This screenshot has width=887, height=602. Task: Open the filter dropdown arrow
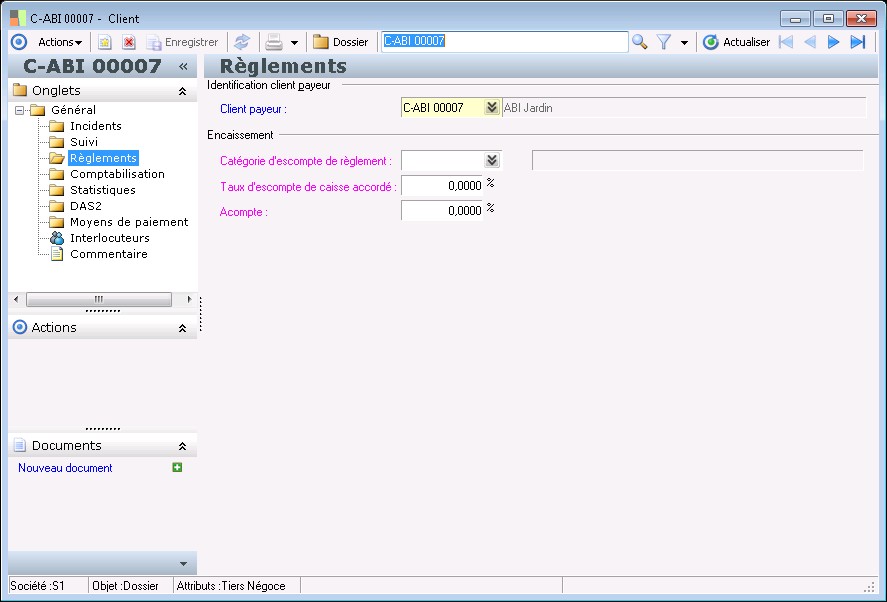[x=684, y=42]
